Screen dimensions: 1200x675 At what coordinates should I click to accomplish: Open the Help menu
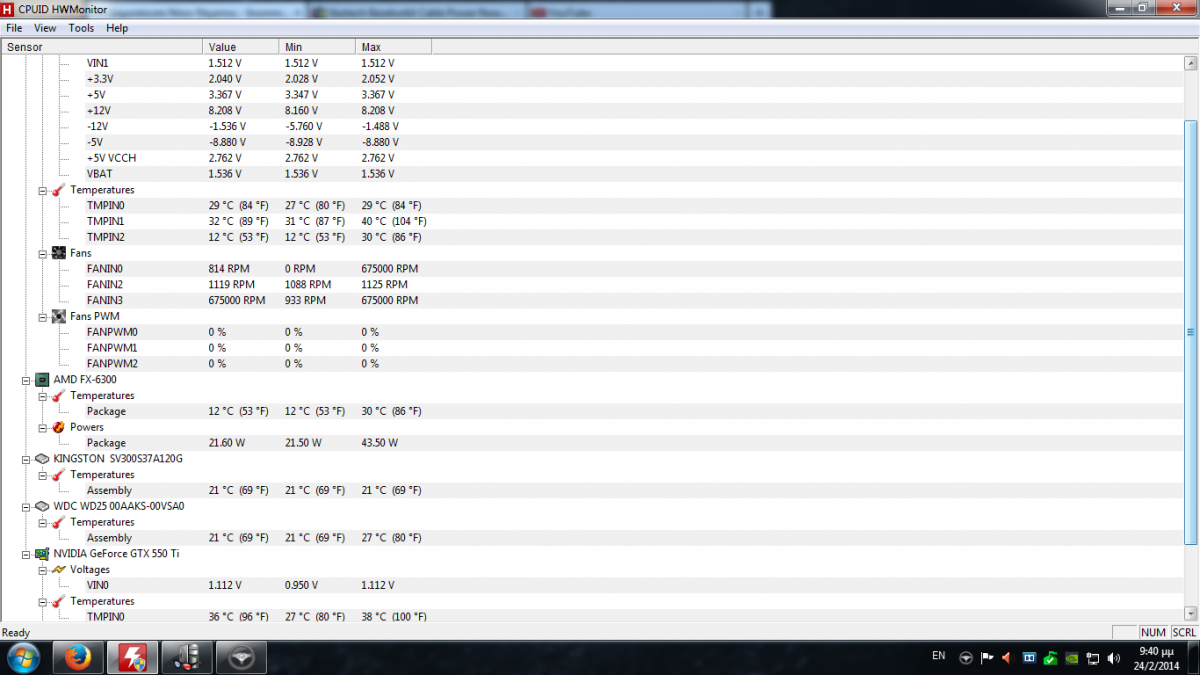(117, 28)
